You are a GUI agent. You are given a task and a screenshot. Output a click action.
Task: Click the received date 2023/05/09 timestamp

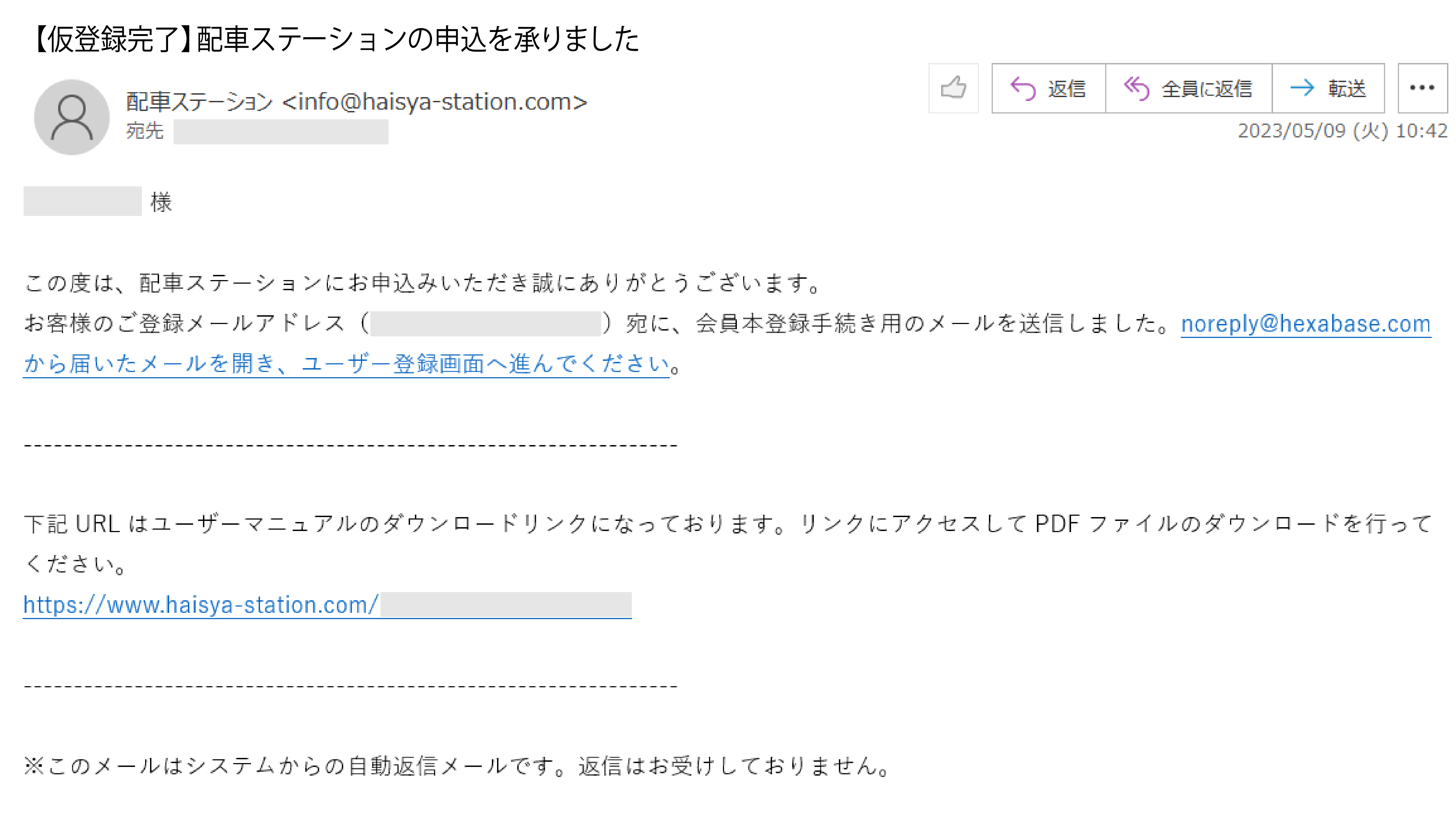[x=1343, y=131]
